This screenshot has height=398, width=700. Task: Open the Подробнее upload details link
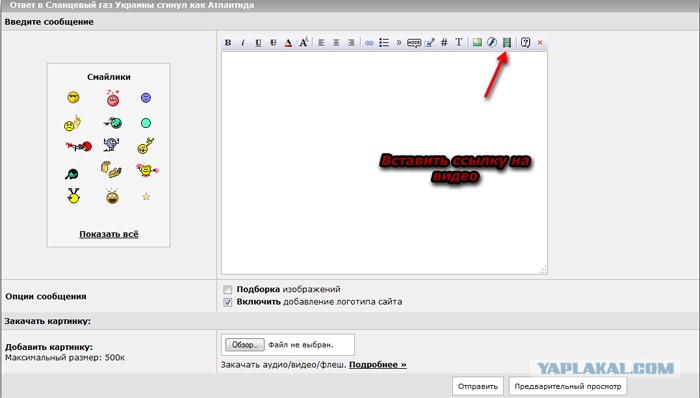[378, 365]
